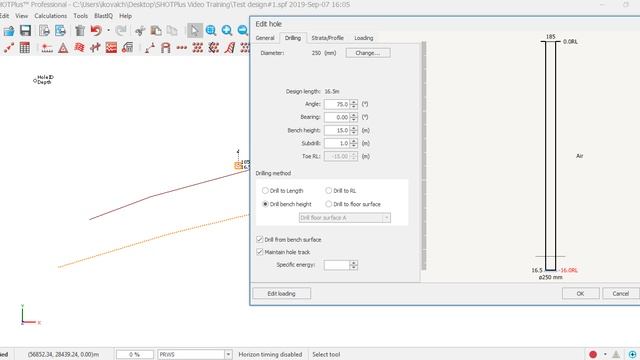Zoom to extents with the grid magnifier icon
This screenshot has height=360, width=640.
211,31
